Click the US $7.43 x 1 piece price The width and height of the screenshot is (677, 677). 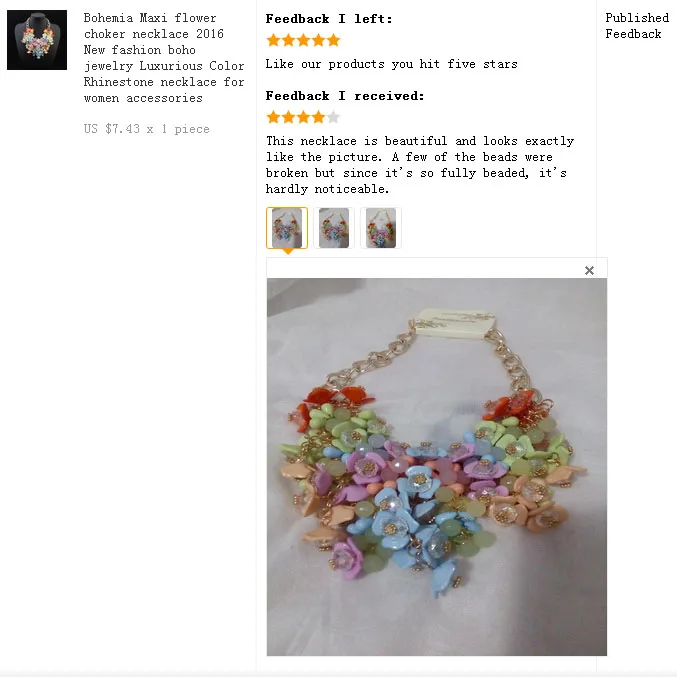click(x=147, y=129)
